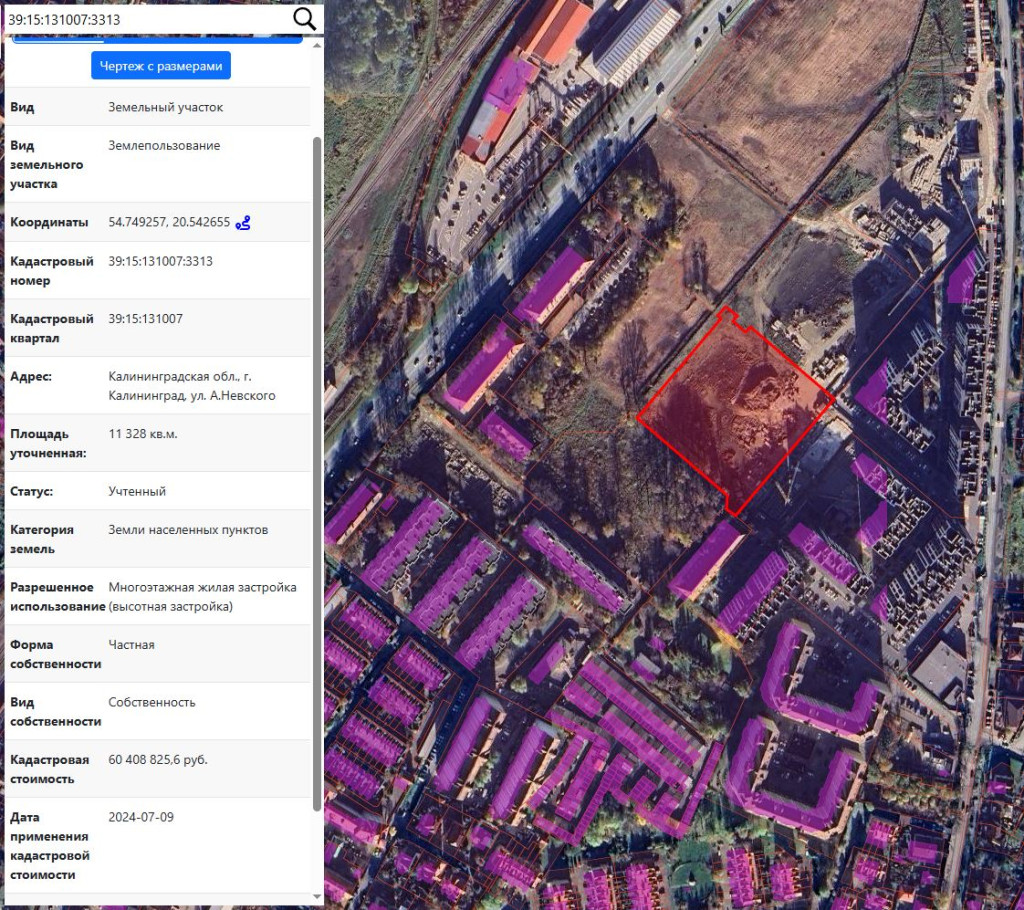Select cadastral value '60 408 825,6 руб.'
Screen dimensions: 1024x910
click(158, 760)
